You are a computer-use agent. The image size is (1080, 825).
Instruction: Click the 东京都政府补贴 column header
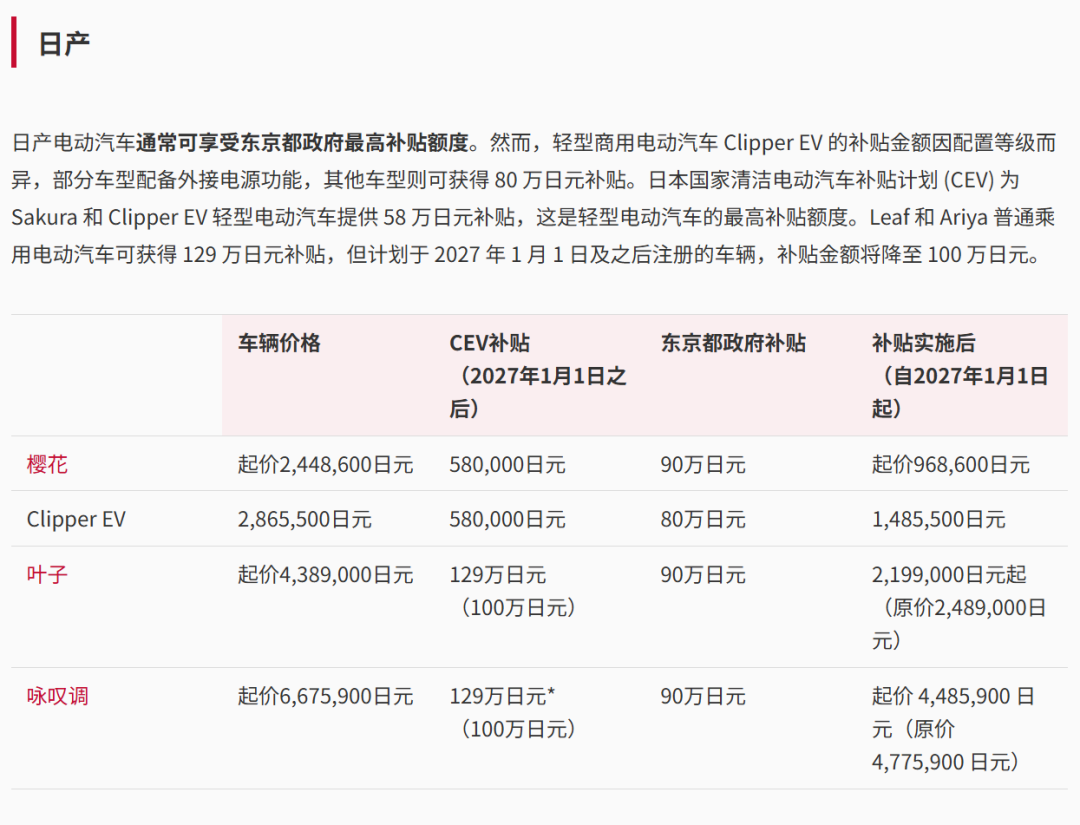click(x=733, y=343)
